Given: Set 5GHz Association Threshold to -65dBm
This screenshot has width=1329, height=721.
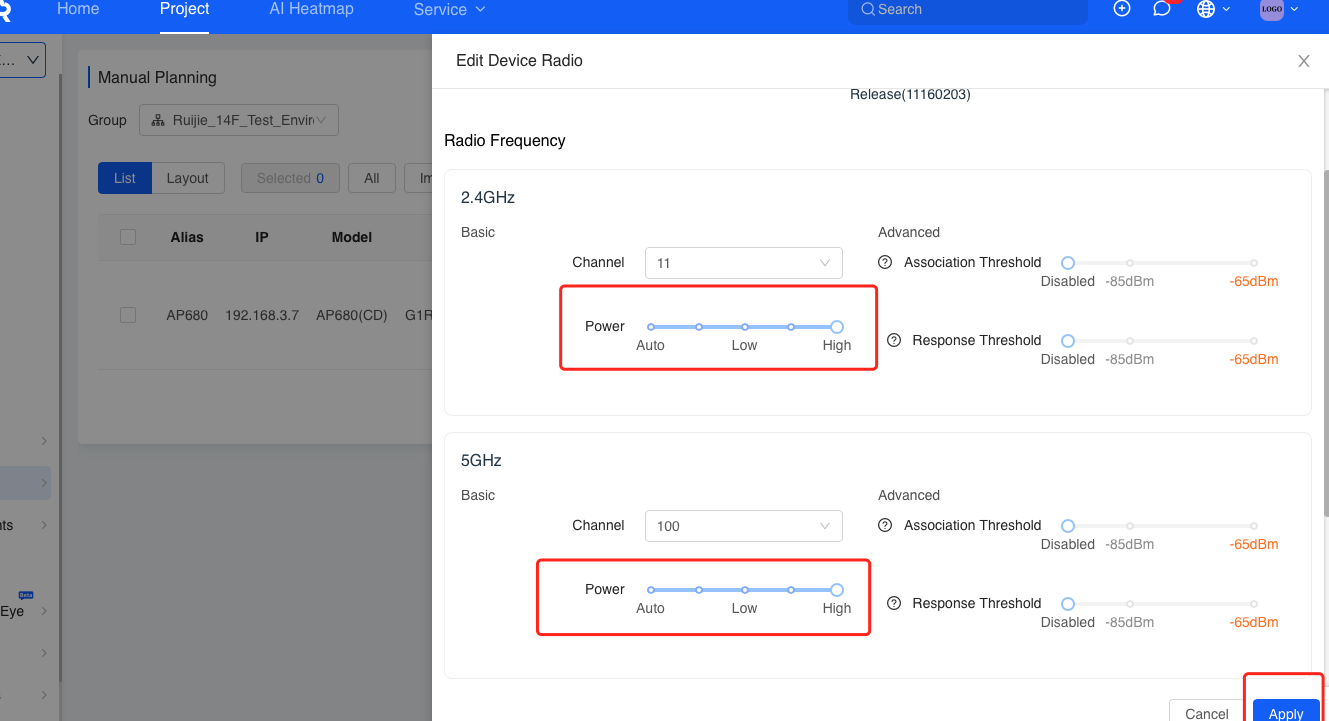Looking at the screenshot, I should pos(1254,526).
